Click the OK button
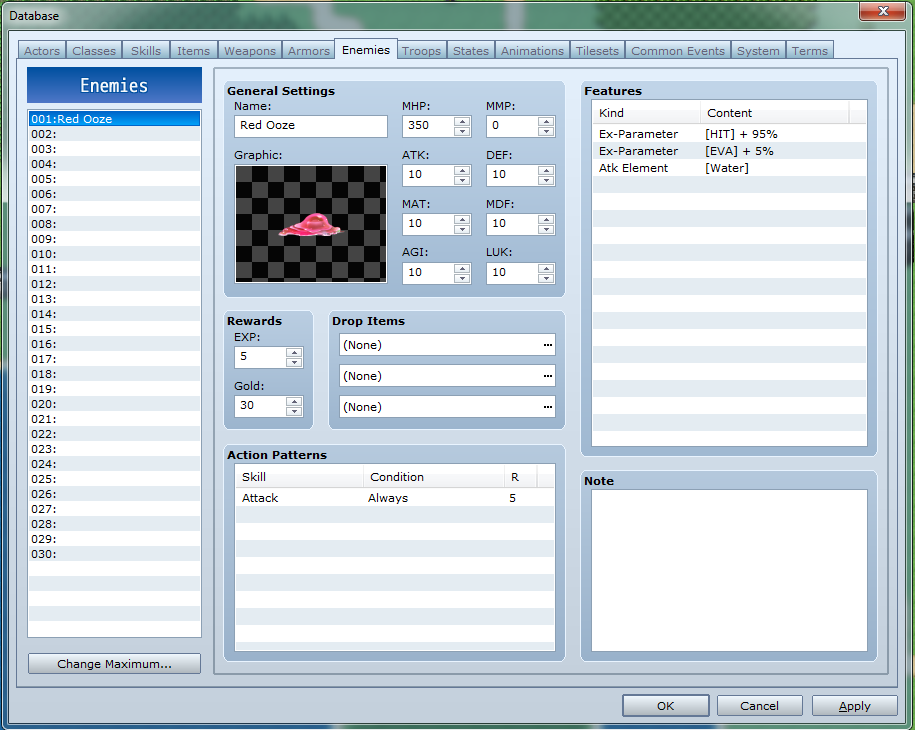The height and width of the screenshot is (730, 915). [665, 705]
